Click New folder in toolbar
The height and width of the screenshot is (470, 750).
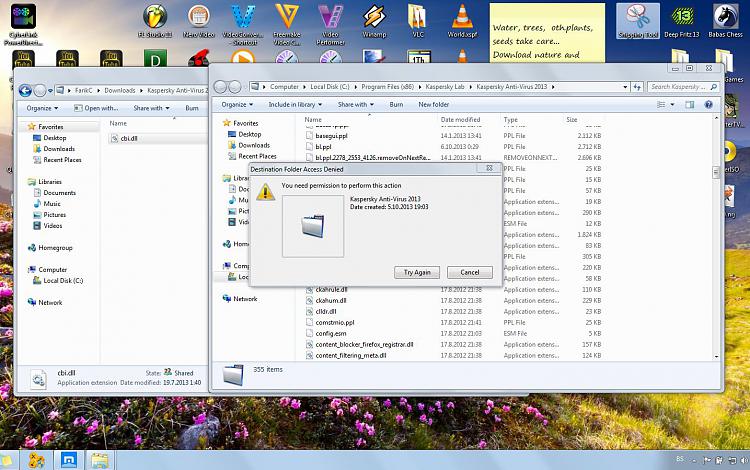click(x=433, y=104)
